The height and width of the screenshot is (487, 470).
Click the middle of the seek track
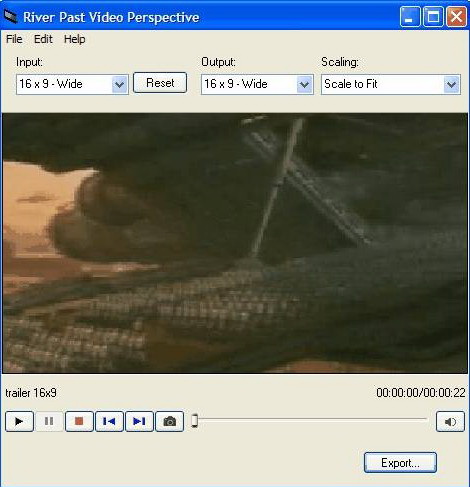[310, 419]
